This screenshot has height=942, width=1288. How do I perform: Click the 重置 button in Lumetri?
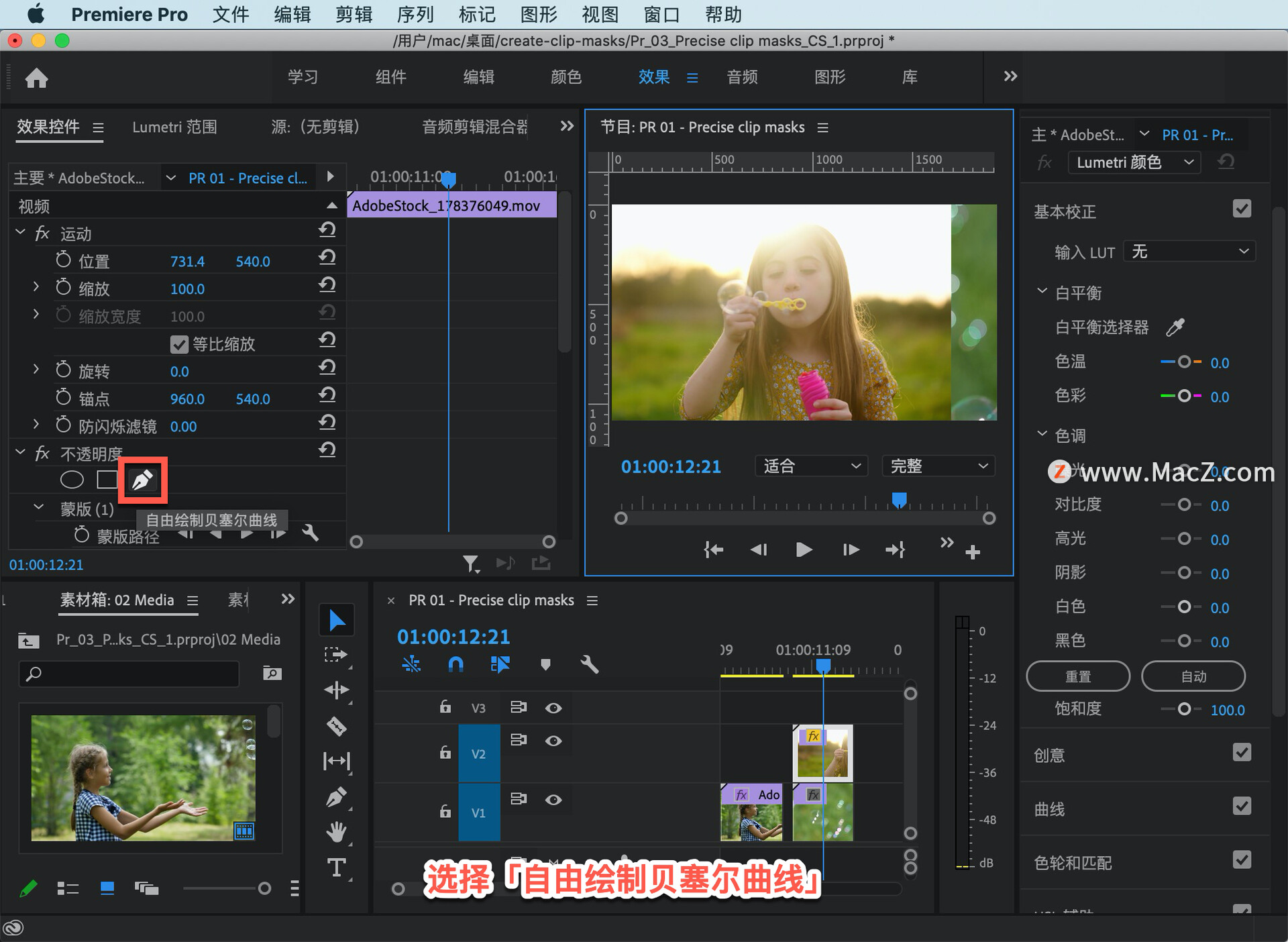pos(1078,676)
